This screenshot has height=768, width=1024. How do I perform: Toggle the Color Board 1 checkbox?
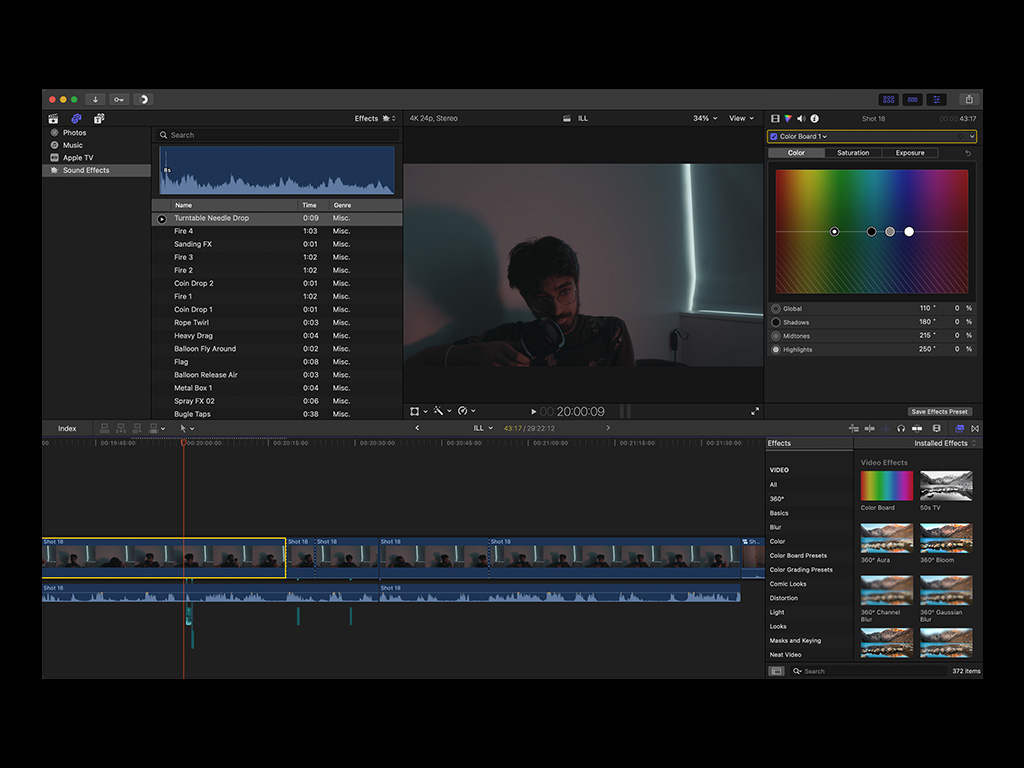point(774,136)
